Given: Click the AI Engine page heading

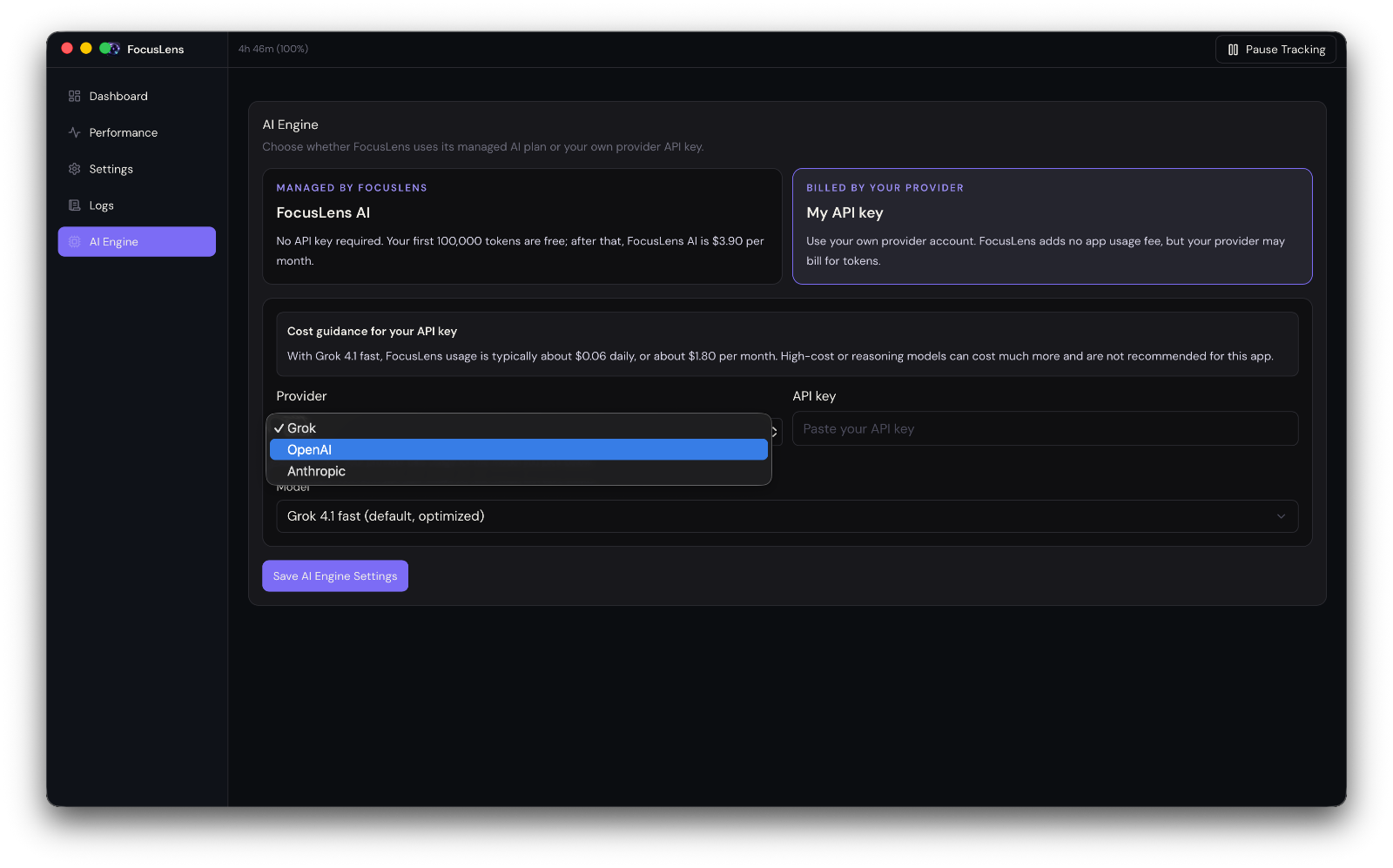Looking at the screenshot, I should point(291,124).
